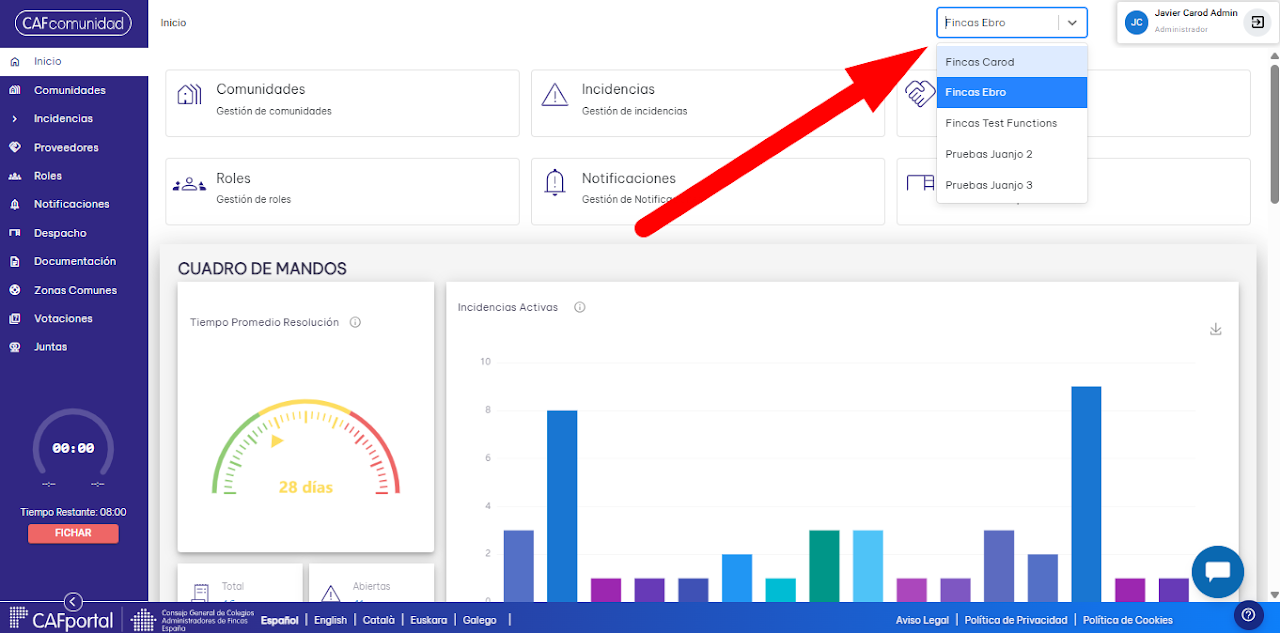Click the tall blue bar with value nine

coord(1086,494)
